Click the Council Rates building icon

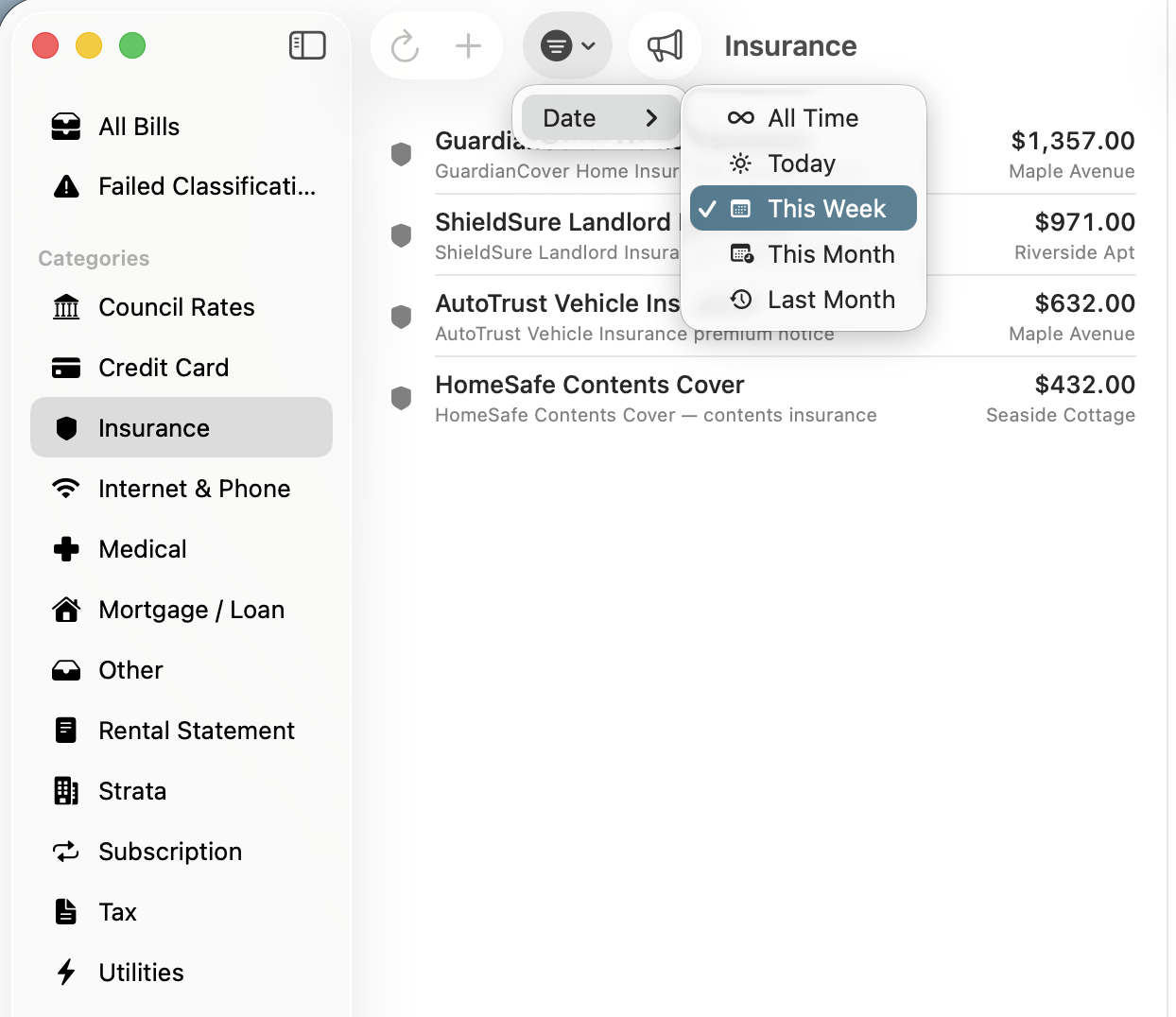[x=66, y=307]
